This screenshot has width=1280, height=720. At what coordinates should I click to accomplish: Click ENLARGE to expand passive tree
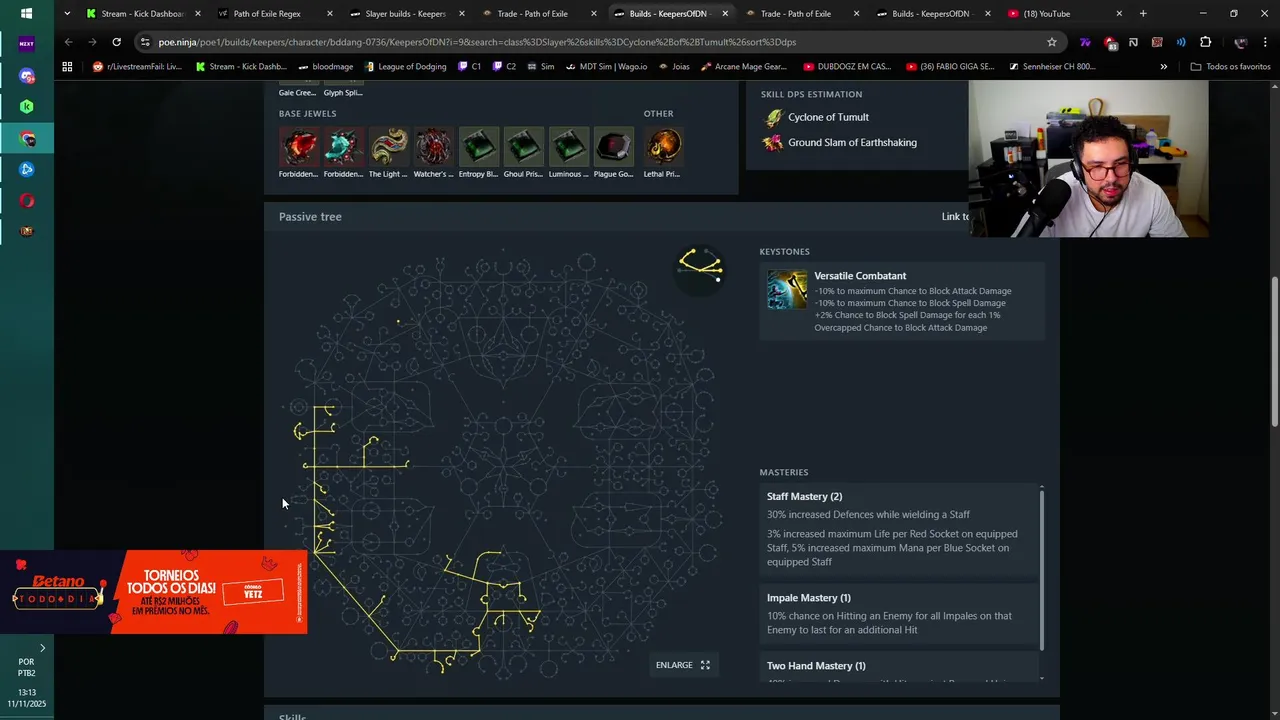click(683, 665)
